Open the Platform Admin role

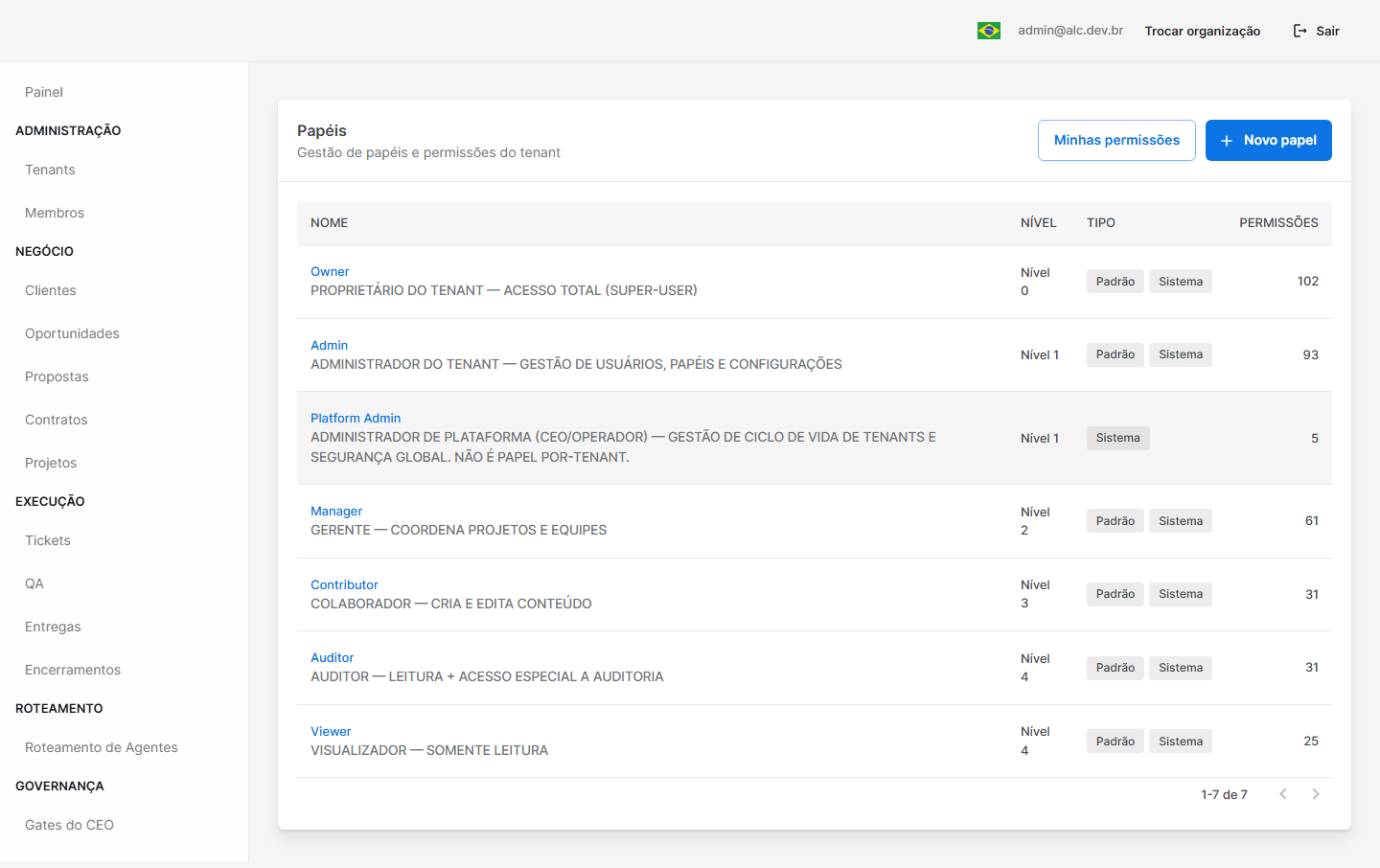356,419
